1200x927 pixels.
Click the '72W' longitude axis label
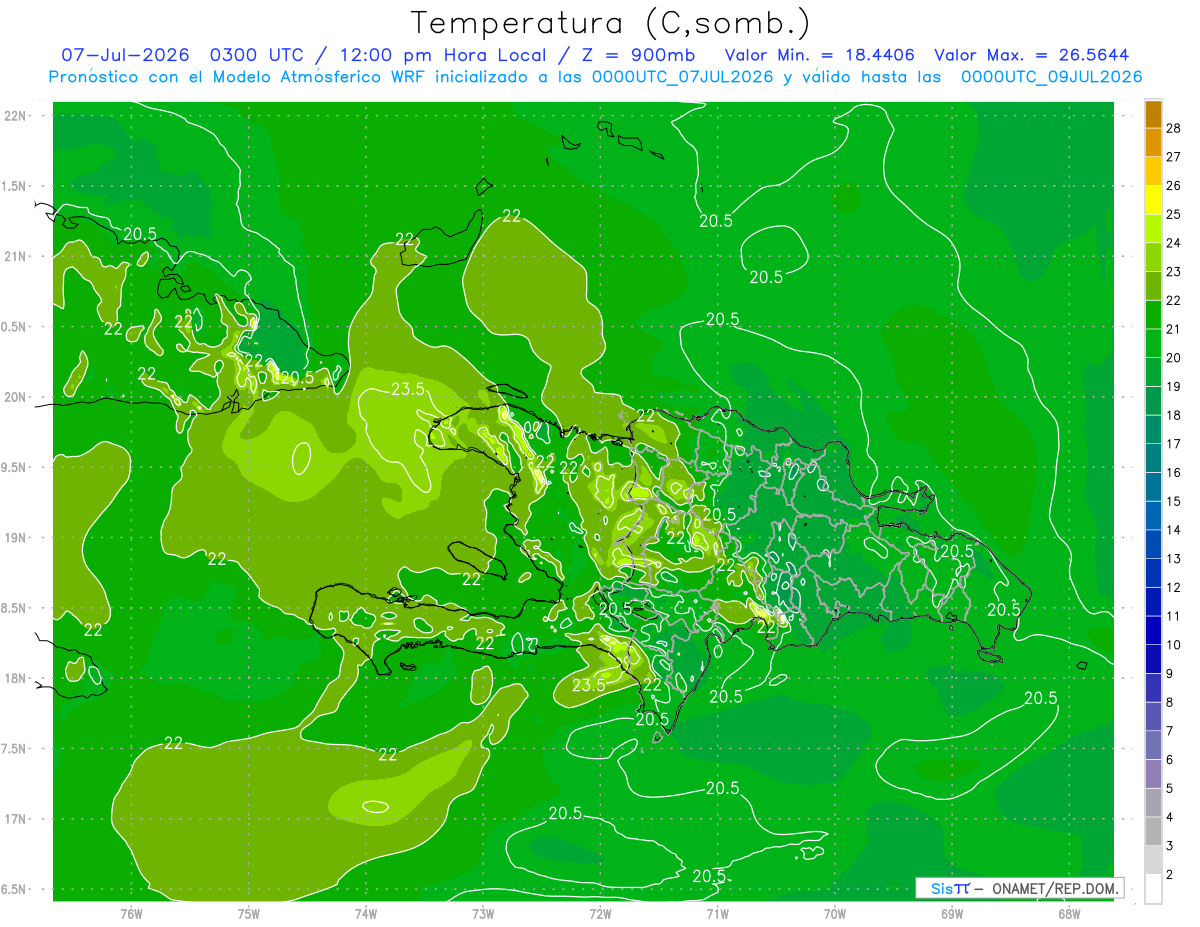click(x=600, y=913)
